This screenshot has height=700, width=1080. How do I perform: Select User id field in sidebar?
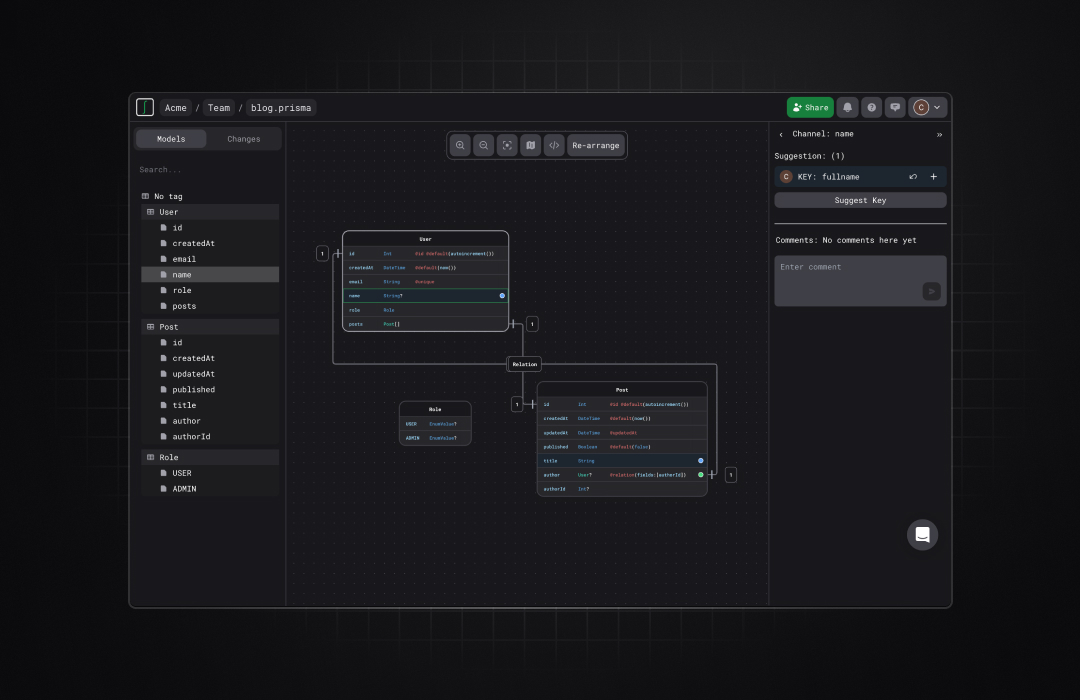pyautogui.click(x=210, y=228)
